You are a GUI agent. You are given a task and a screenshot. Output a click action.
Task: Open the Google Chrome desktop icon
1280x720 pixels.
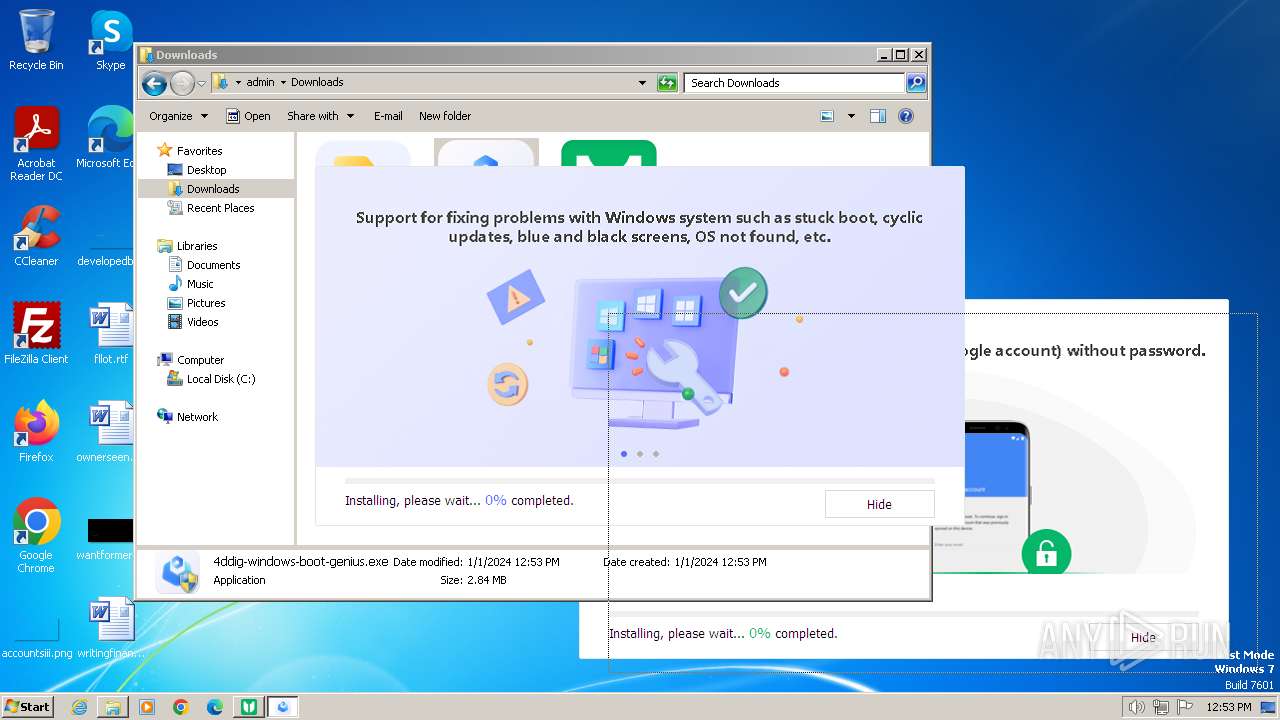coord(36,535)
